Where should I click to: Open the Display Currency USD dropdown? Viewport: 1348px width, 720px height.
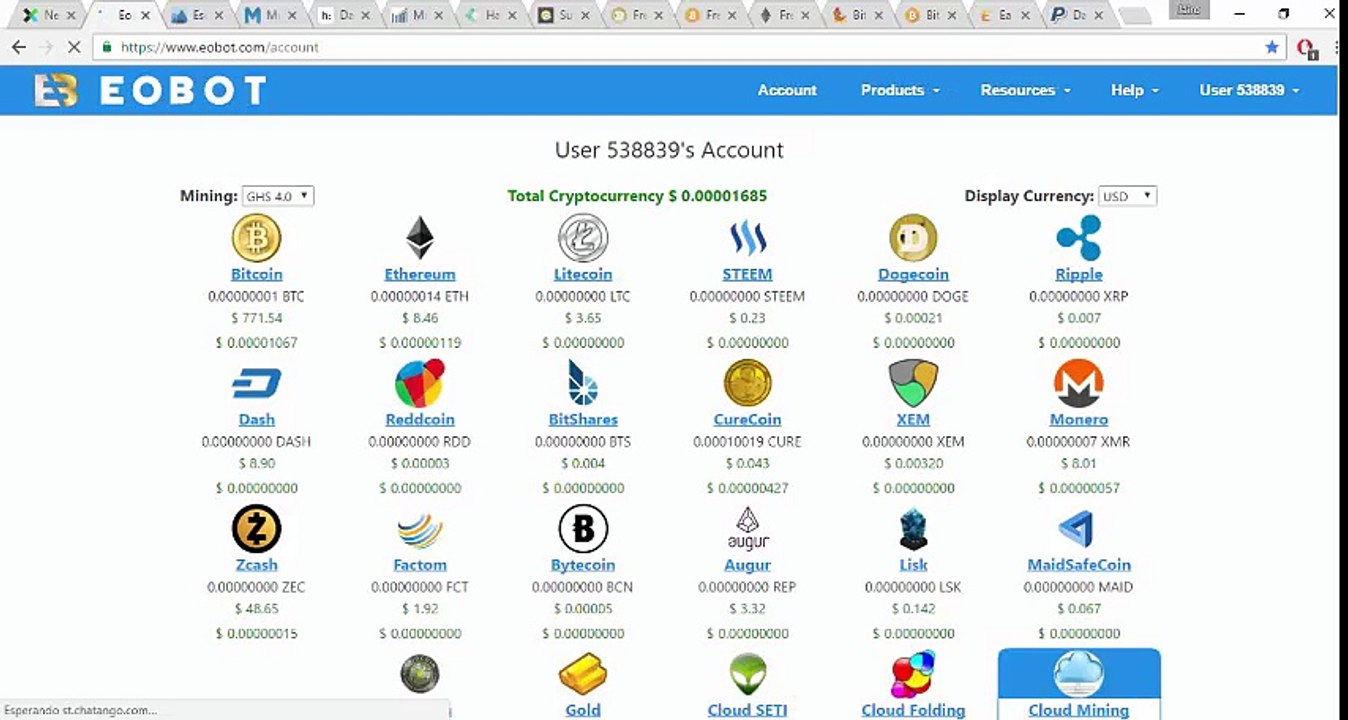(x=1128, y=196)
